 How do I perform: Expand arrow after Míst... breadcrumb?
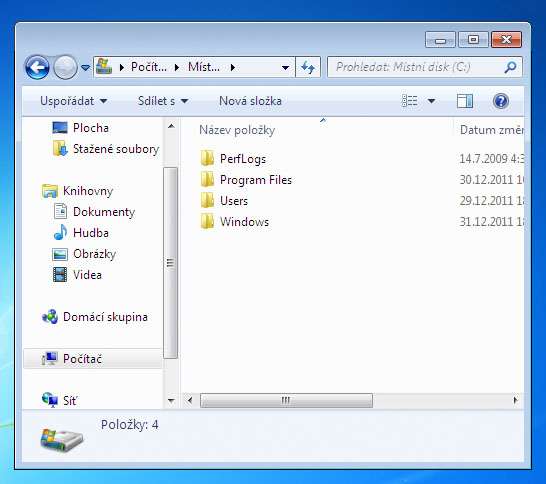pyautogui.click(x=233, y=67)
